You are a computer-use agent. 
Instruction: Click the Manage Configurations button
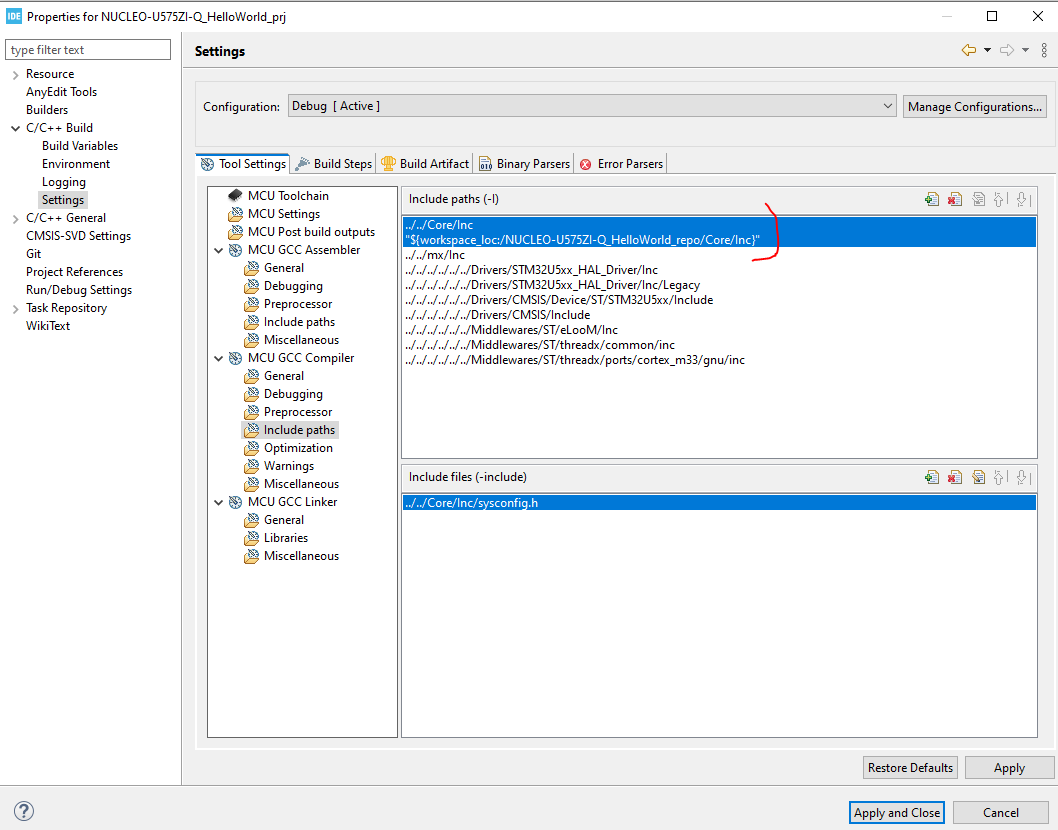coord(974,106)
